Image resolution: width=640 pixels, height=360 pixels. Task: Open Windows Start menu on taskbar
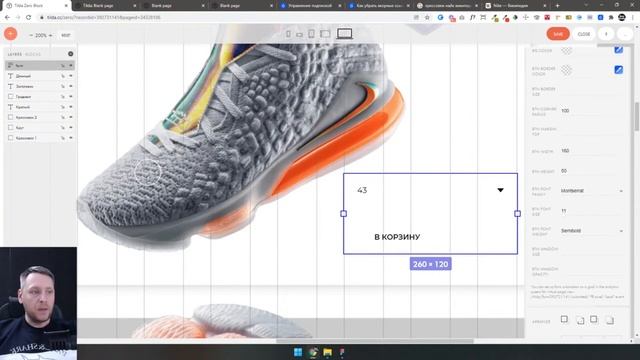[x=298, y=352]
